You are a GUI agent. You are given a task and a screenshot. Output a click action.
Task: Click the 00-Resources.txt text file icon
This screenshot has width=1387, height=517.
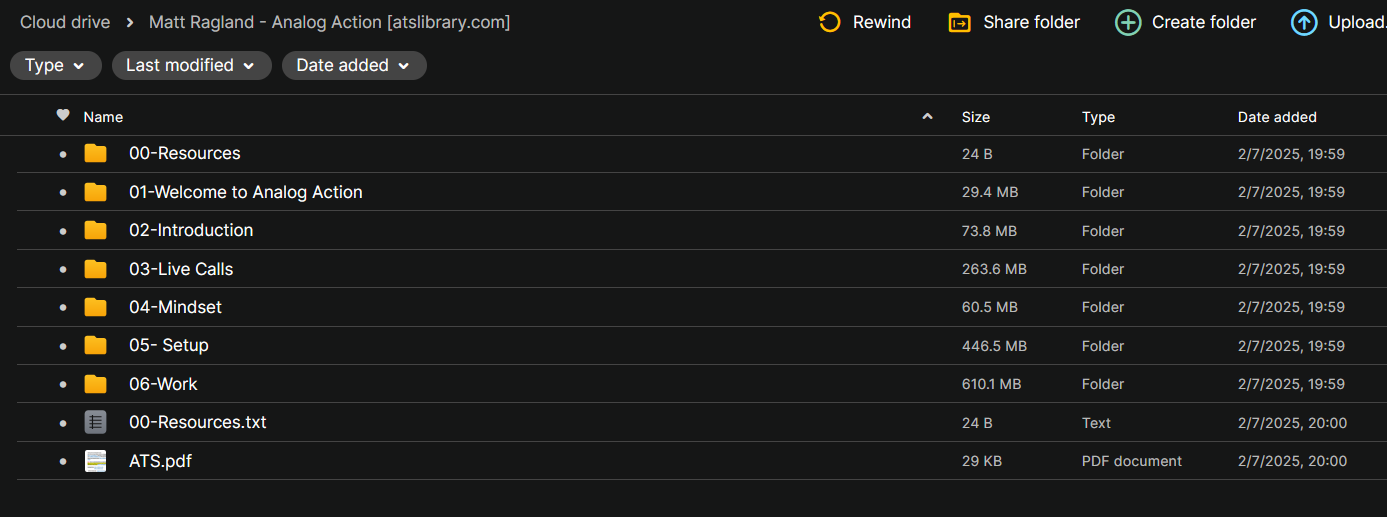pos(95,422)
